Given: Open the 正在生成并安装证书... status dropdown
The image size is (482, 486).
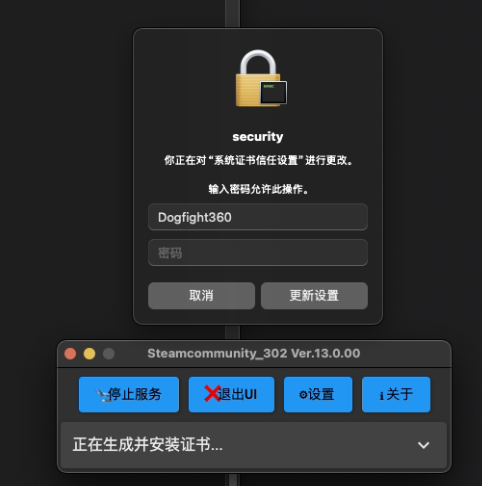Looking at the screenshot, I should point(254,445).
